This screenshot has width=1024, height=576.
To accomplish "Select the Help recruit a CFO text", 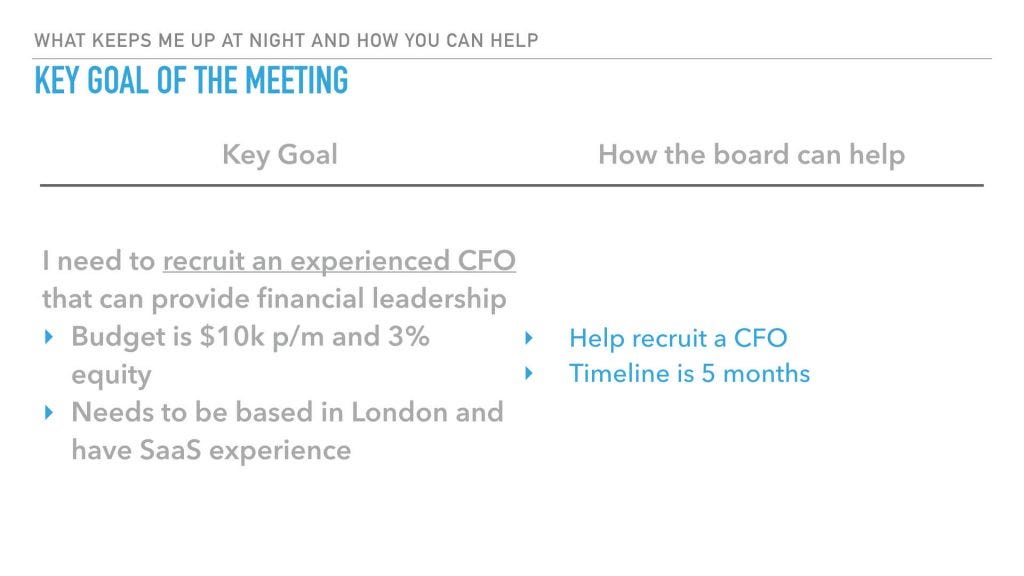I will (678, 338).
